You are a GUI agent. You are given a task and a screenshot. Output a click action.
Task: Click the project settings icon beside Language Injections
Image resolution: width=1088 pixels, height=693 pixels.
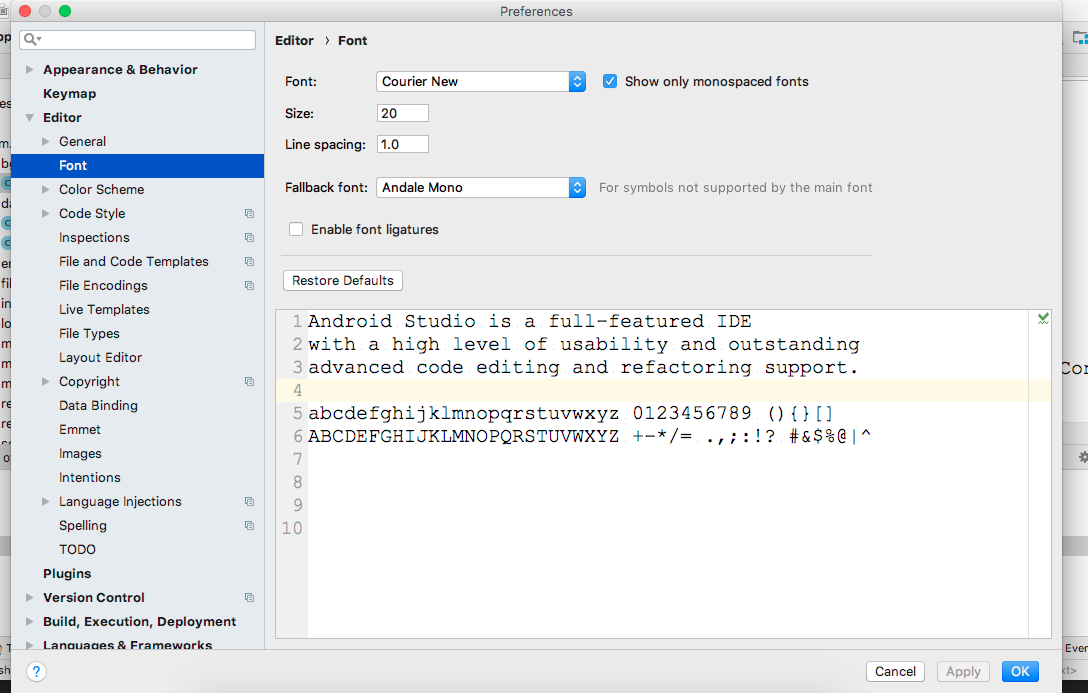(248, 501)
